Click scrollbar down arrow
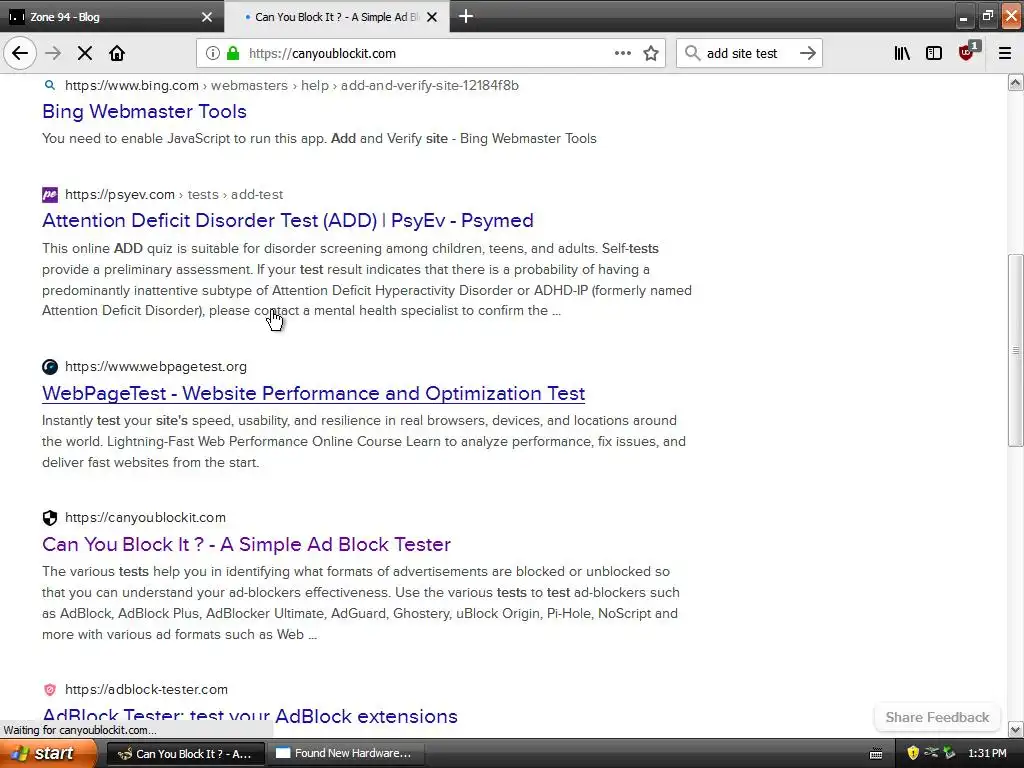 1015,729
